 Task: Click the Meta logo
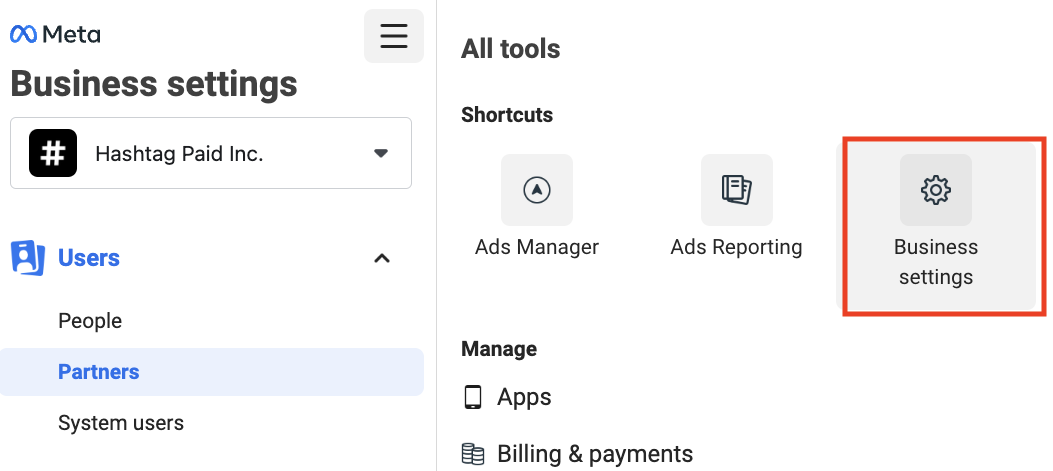pyautogui.click(x=55, y=34)
